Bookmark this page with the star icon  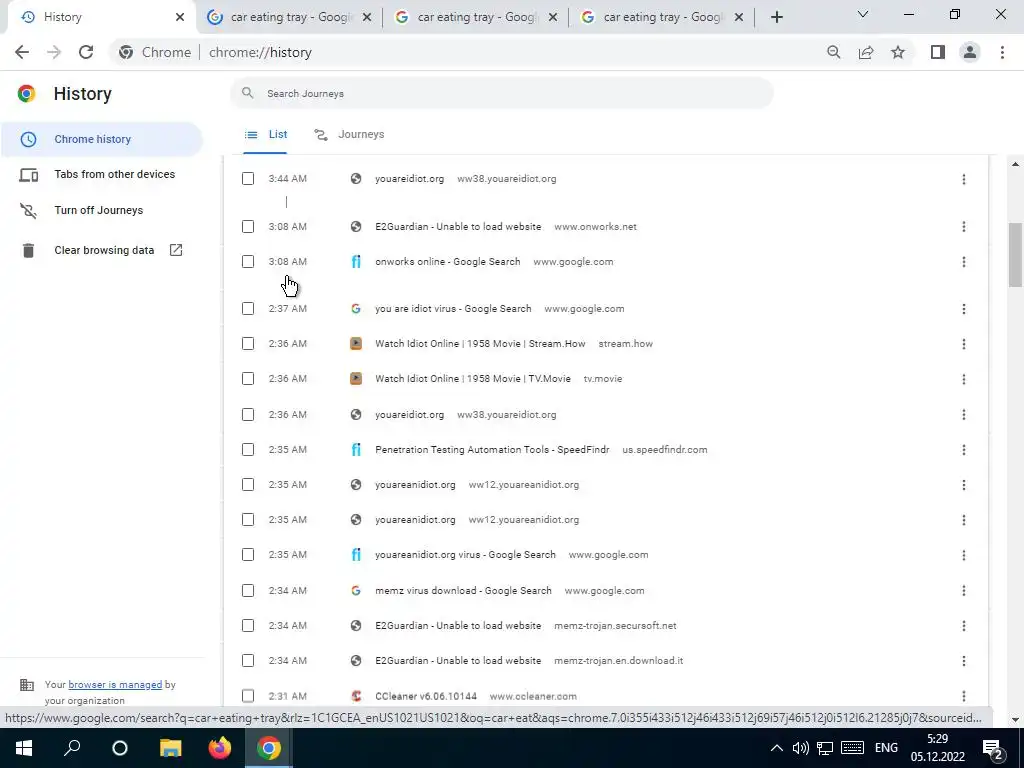coord(898,52)
